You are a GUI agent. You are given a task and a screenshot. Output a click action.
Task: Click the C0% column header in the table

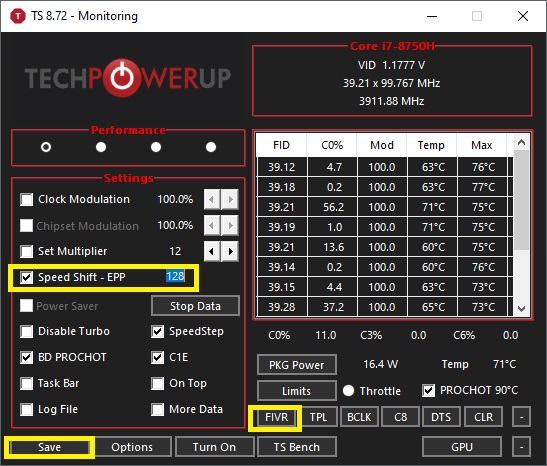pyautogui.click(x=332, y=145)
